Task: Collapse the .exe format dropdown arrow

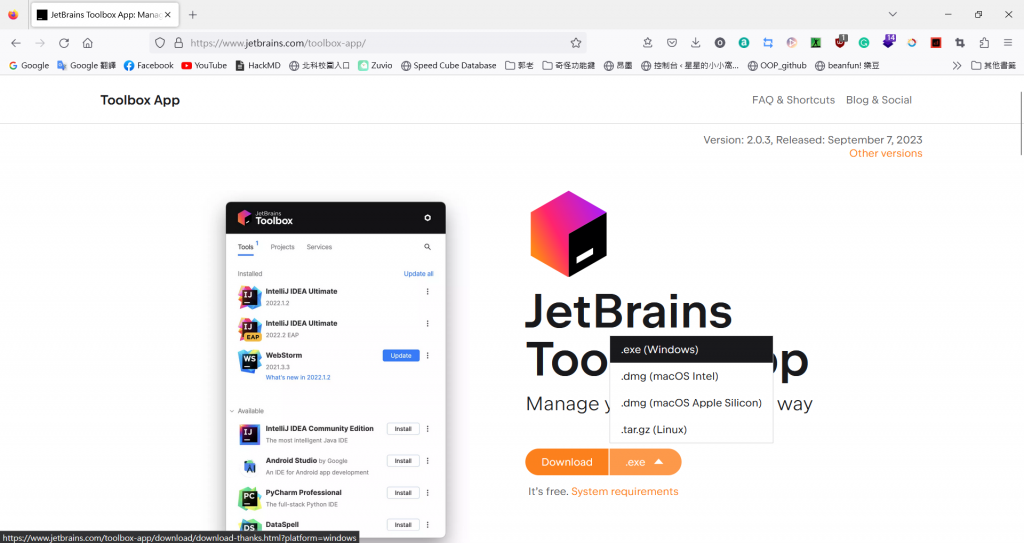Action: point(659,462)
